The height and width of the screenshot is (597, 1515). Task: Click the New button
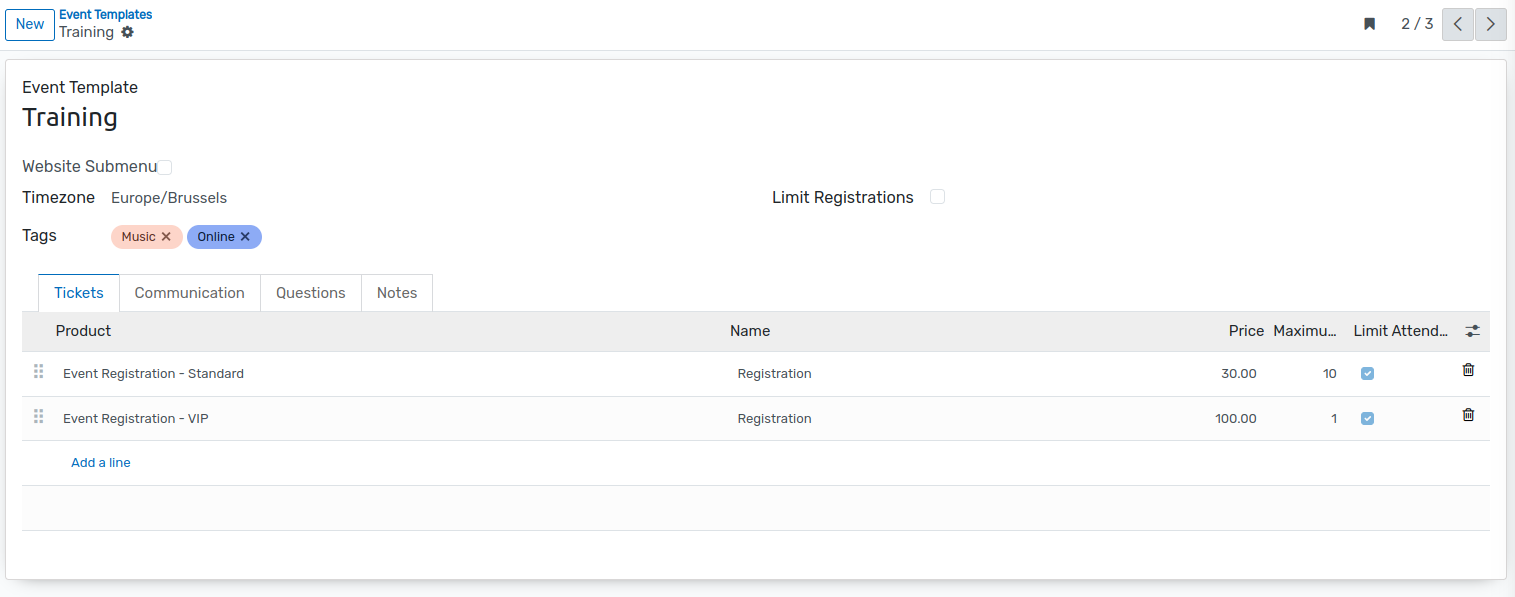point(30,24)
